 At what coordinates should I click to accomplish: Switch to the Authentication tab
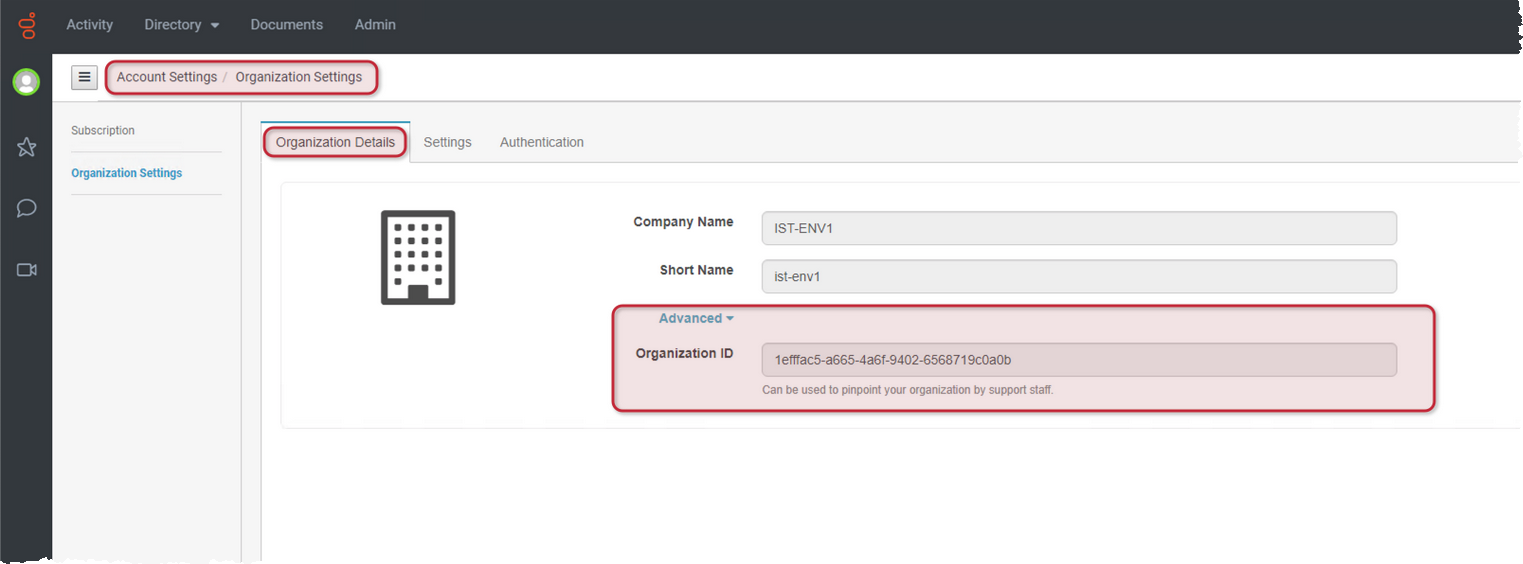tap(541, 142)
